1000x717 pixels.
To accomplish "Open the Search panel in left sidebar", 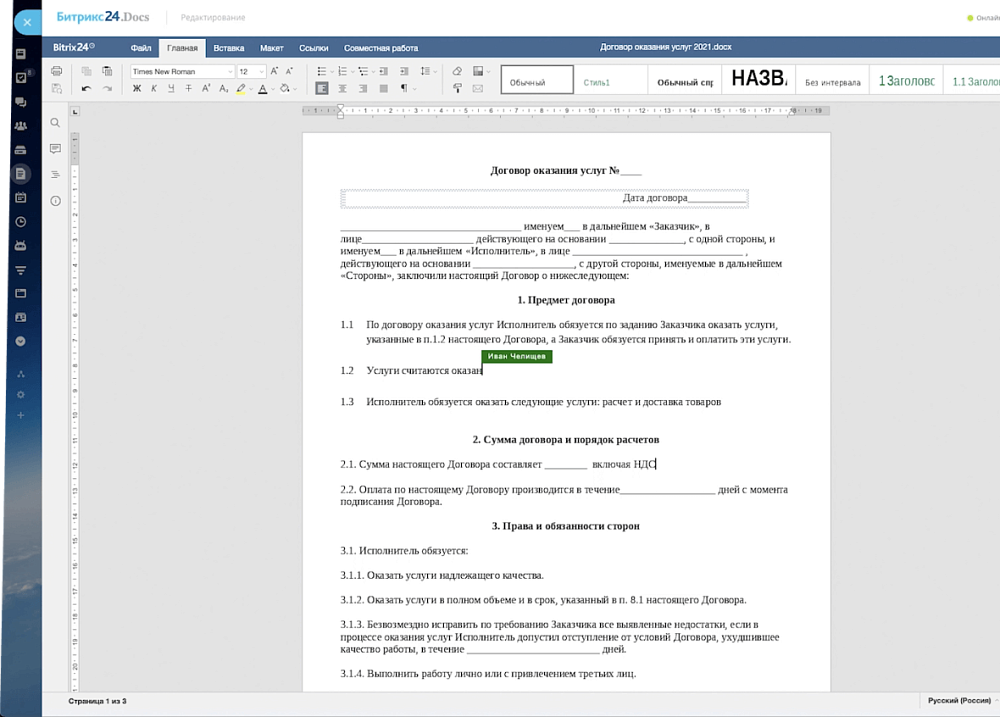I will tap(56, 123).
